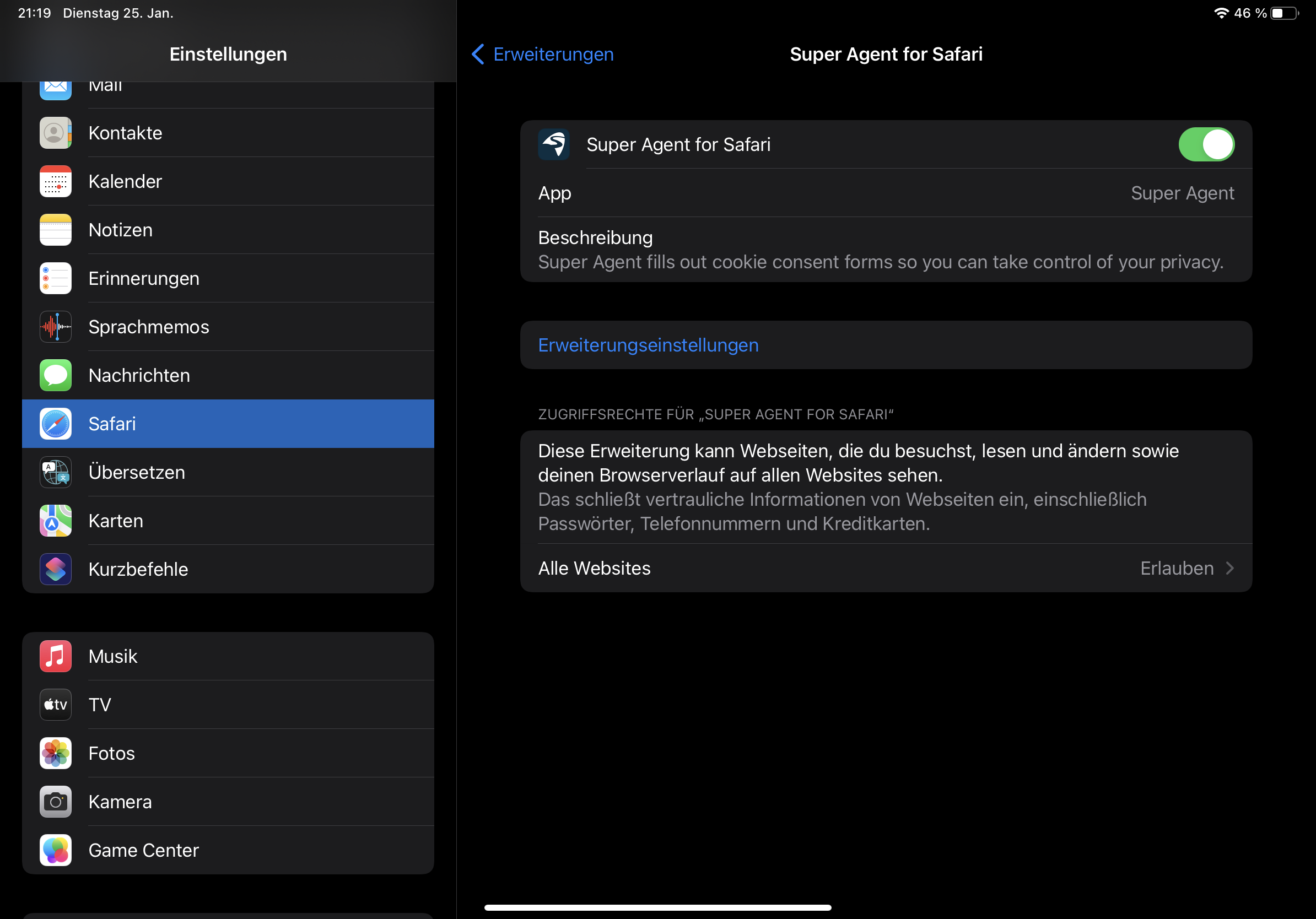Screen dimensions: 1316x919
Task: Click the Super Agent app icon
Action: point(554,144)
